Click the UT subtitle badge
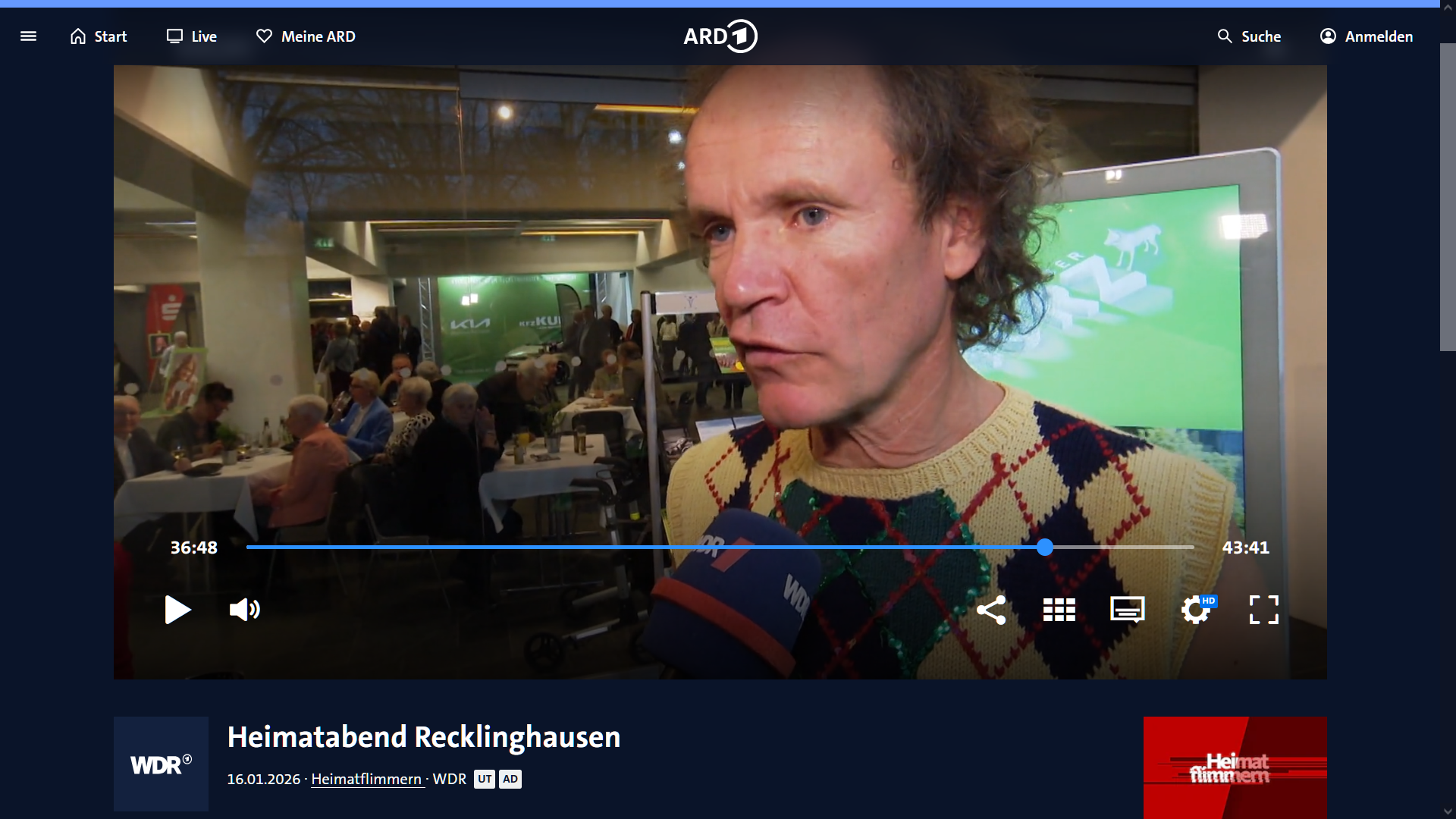The height and width of the screenshot is (819, 1456). (485, 780)
